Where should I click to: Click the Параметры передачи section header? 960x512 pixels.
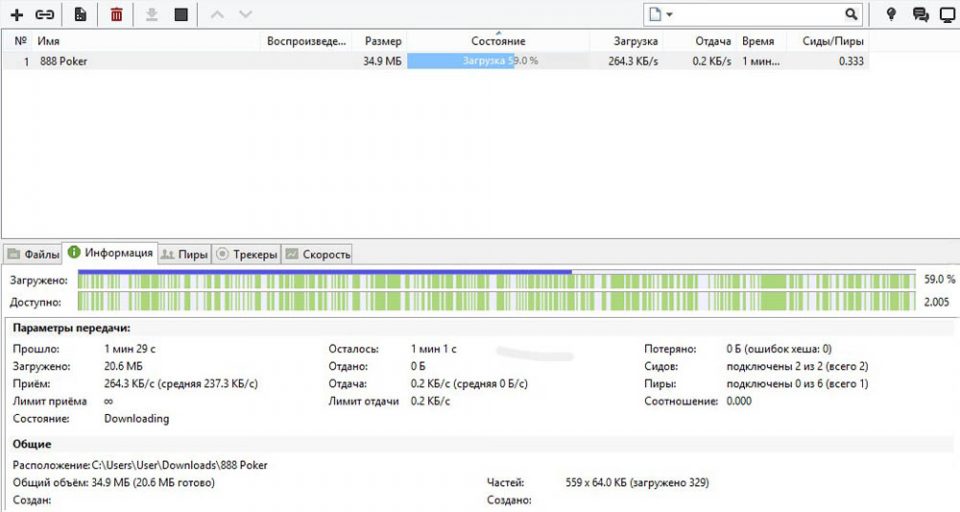72,328
